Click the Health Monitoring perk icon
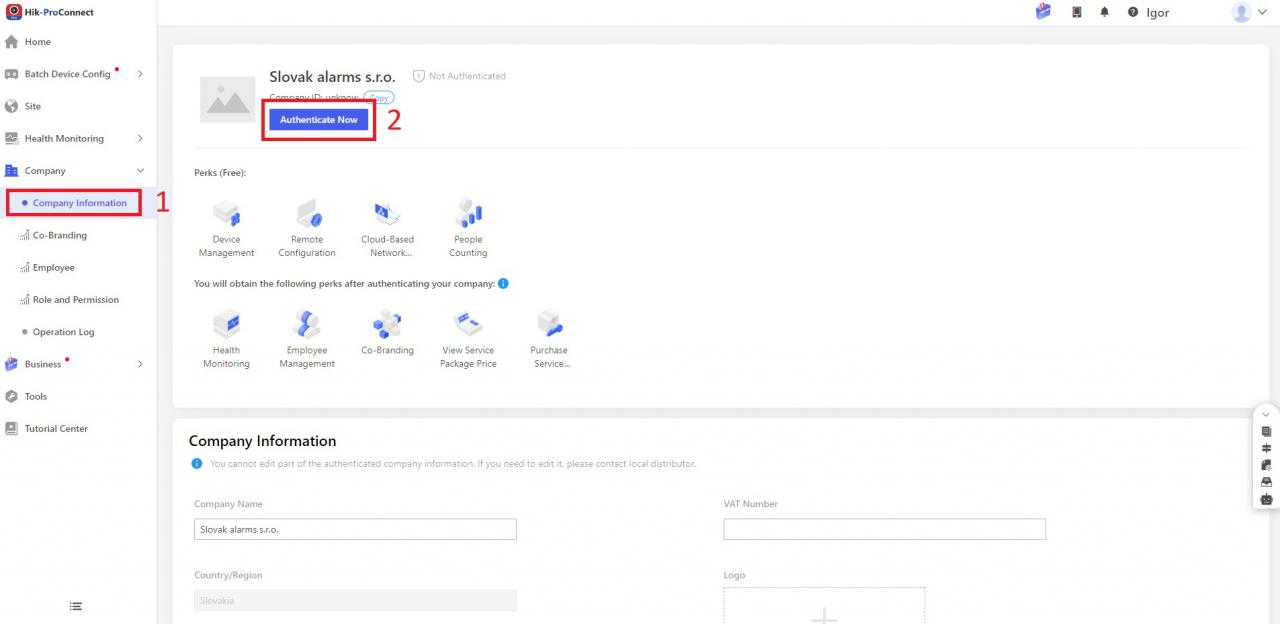 click(x=226, y=323)
